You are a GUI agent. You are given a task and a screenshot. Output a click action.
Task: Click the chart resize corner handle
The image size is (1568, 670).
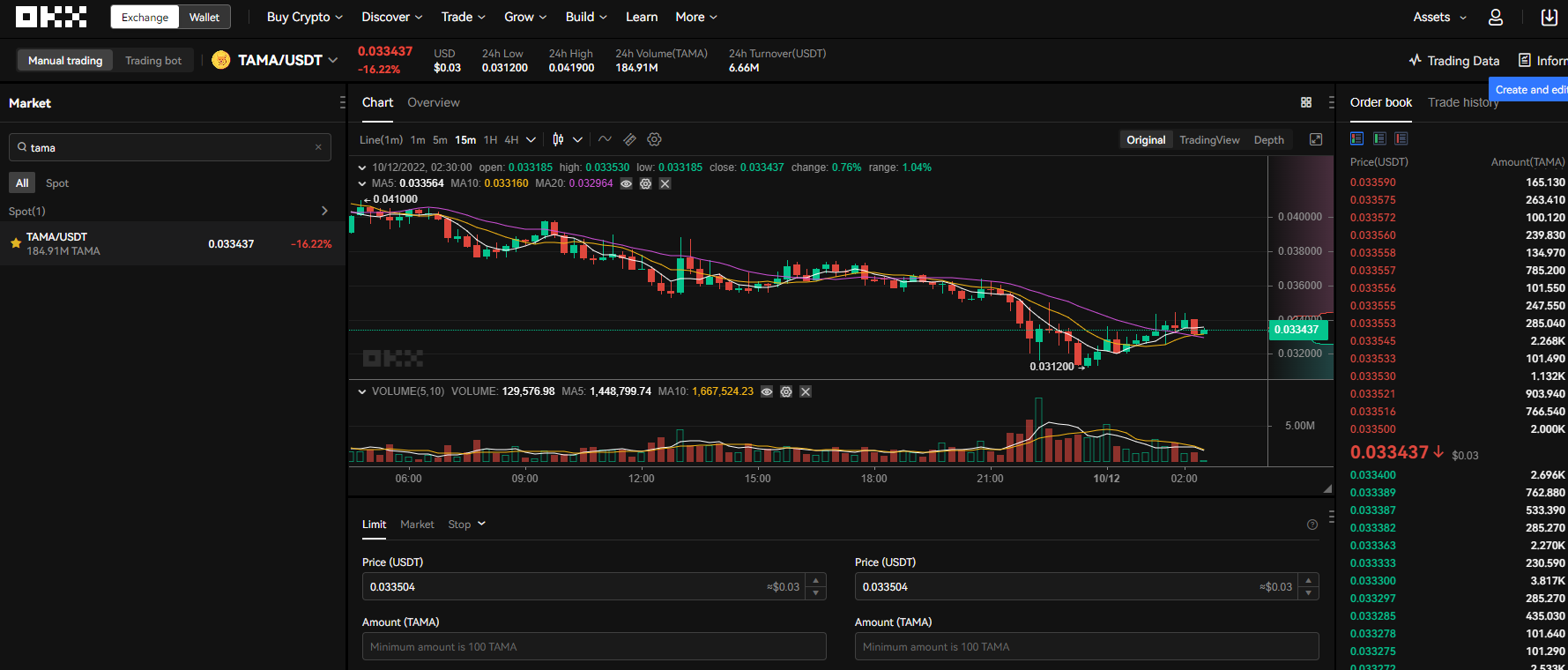tap(1327, 488)
